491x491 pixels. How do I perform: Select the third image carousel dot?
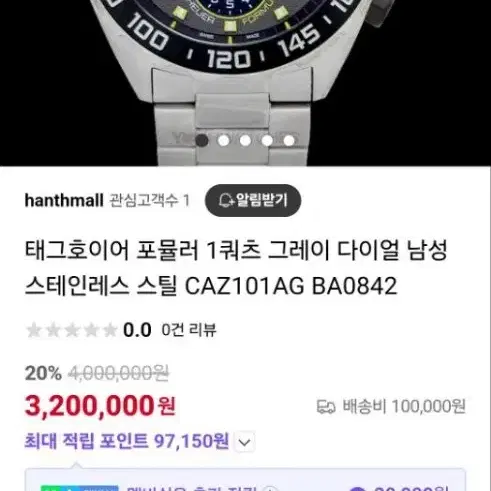[x=245, y=140]
